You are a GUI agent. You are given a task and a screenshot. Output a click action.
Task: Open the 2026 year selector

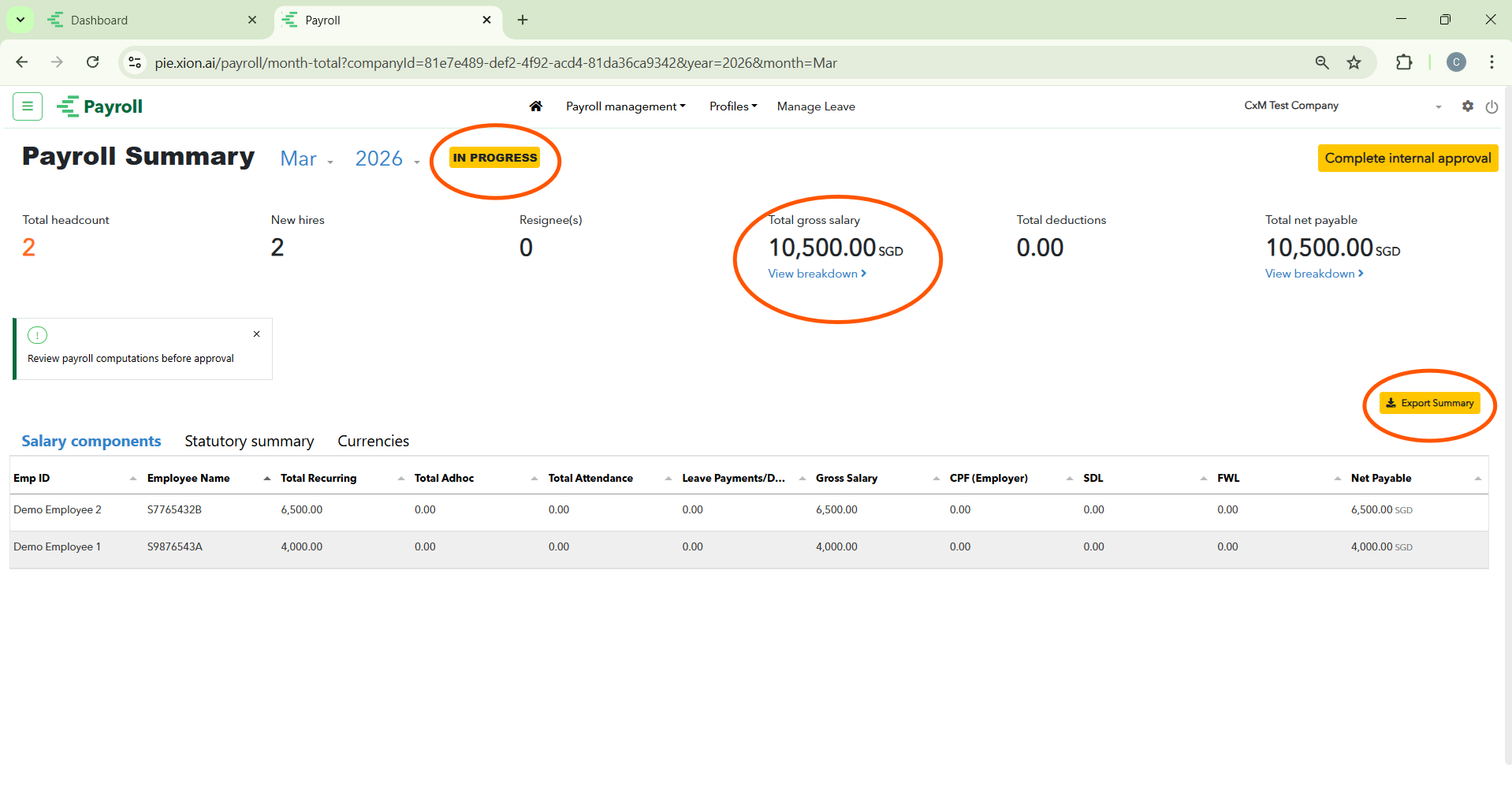[x=387, y=159]
